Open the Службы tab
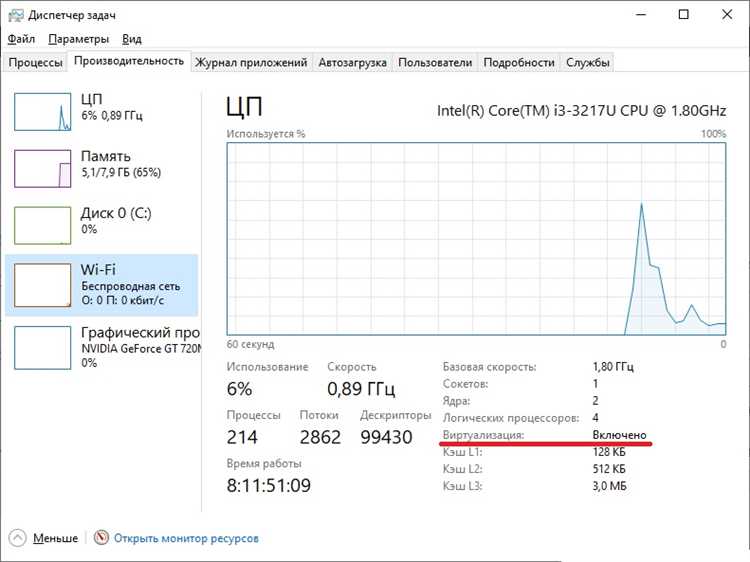750x562 pixels. click(x=587, y=62)
